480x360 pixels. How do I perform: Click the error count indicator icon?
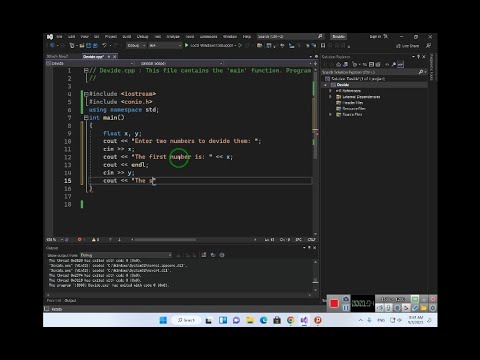[80, 239]
